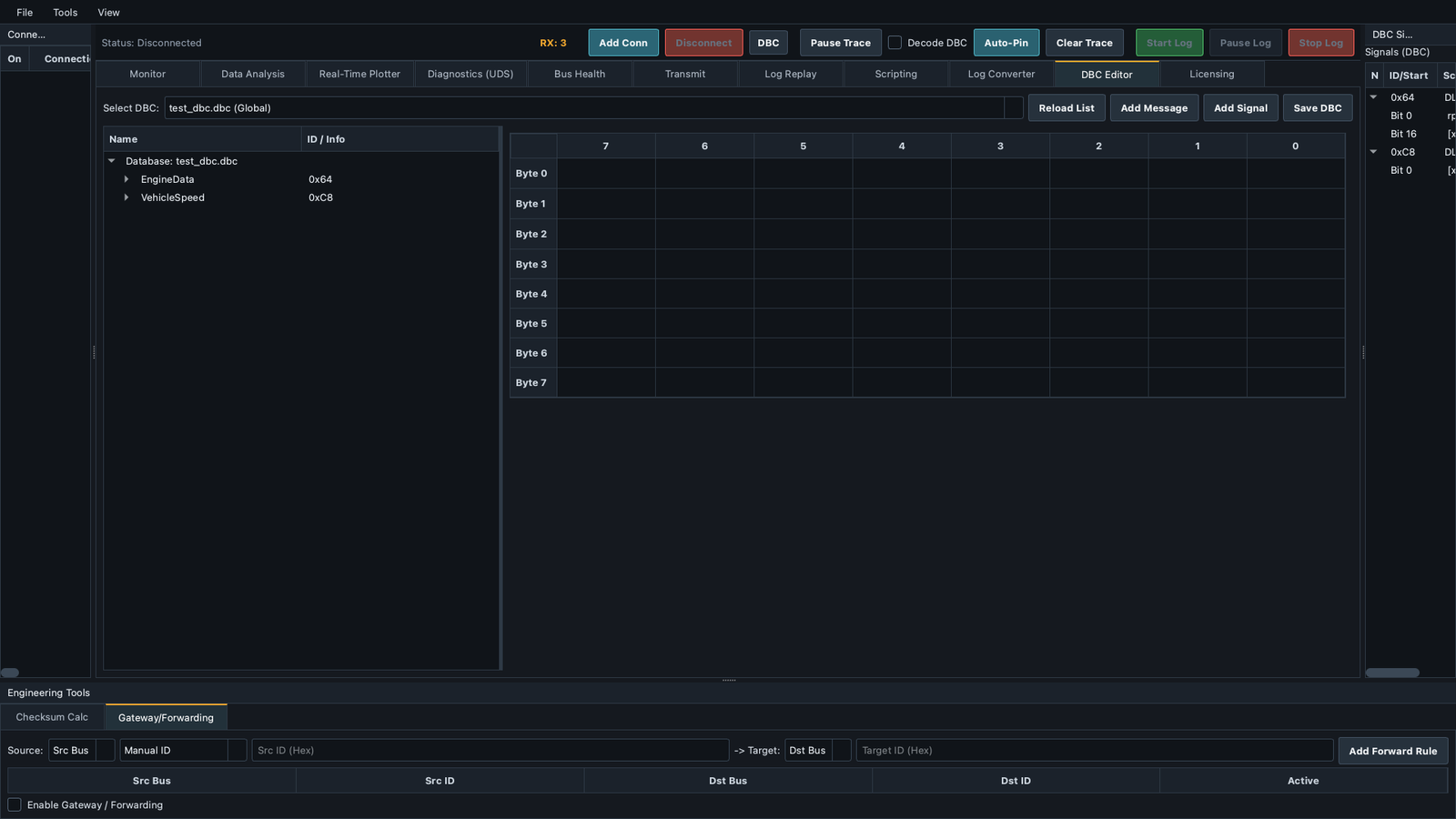Select Bit 16 row in Signals panel

click(x=1410, y=134)
